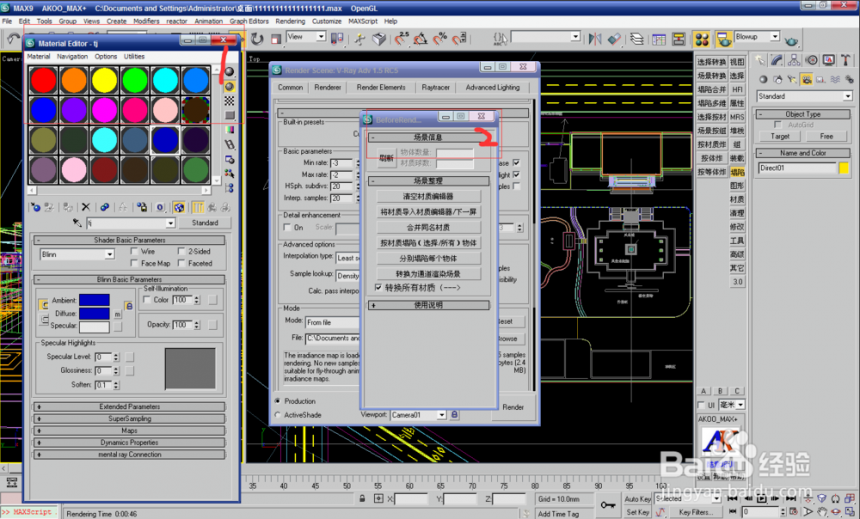Enable the Faceted checkbox
The width and height of the screenshot is (860, 519).
[181, 263]
